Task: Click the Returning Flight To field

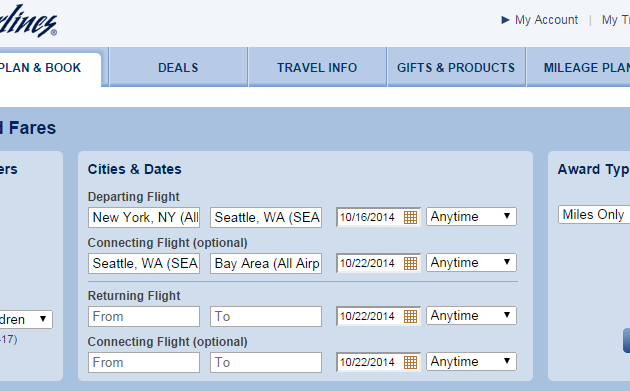Action: pyautogui.click(x=266, y=317)
